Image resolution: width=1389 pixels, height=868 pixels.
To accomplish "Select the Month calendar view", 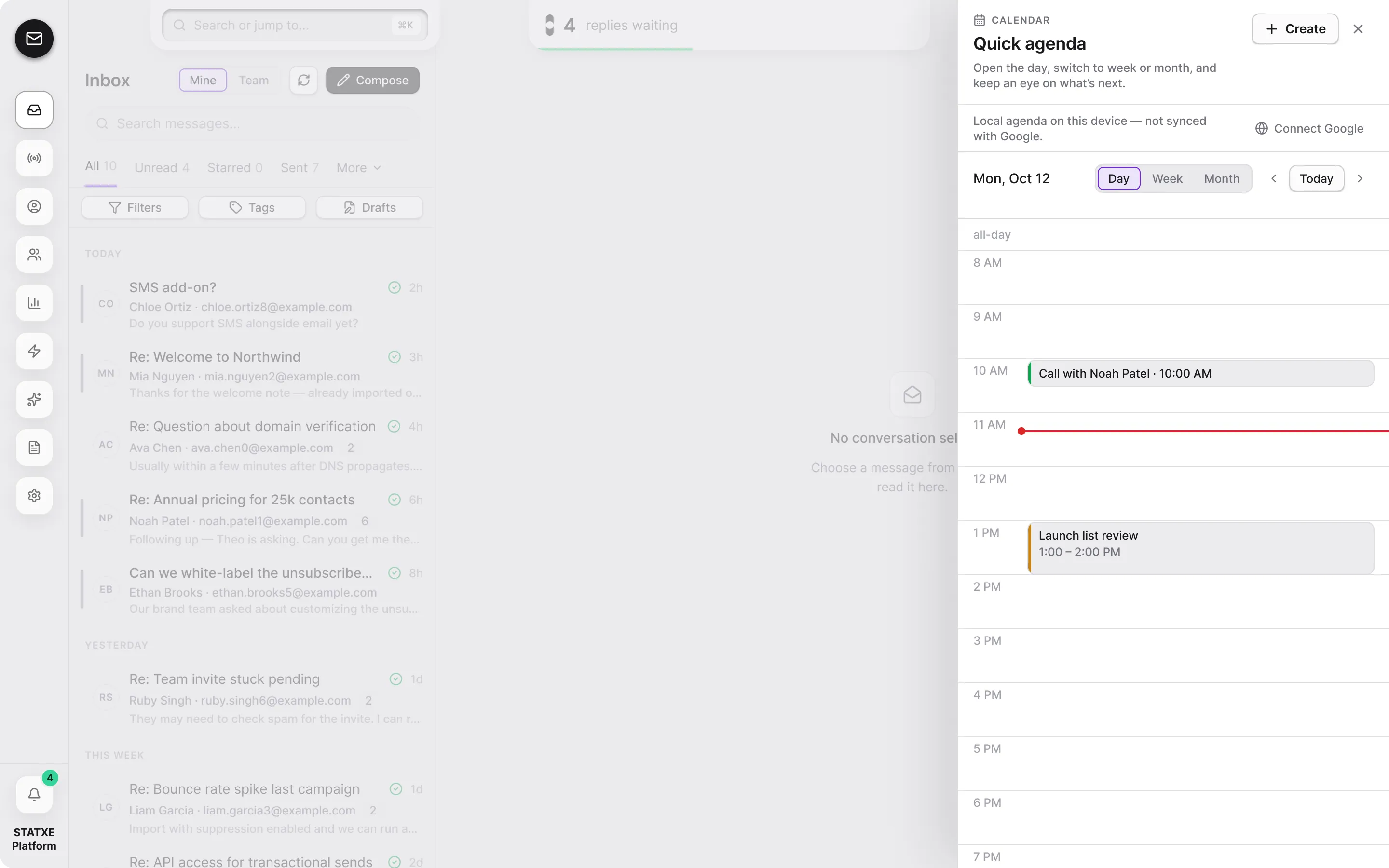I will click(x=1221, y=178).
